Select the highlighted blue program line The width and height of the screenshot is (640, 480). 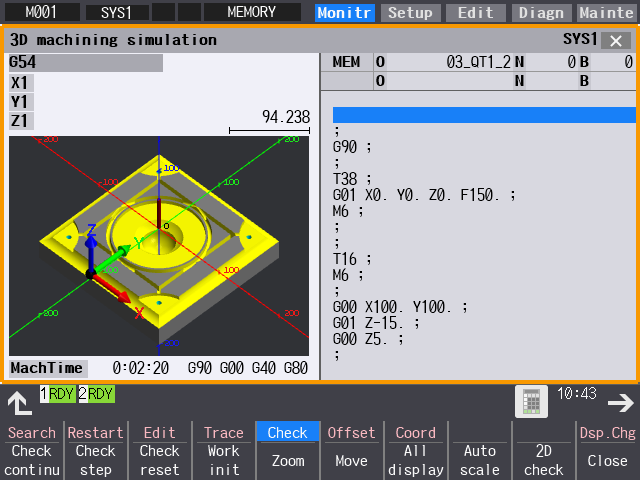tap(484, 115)
